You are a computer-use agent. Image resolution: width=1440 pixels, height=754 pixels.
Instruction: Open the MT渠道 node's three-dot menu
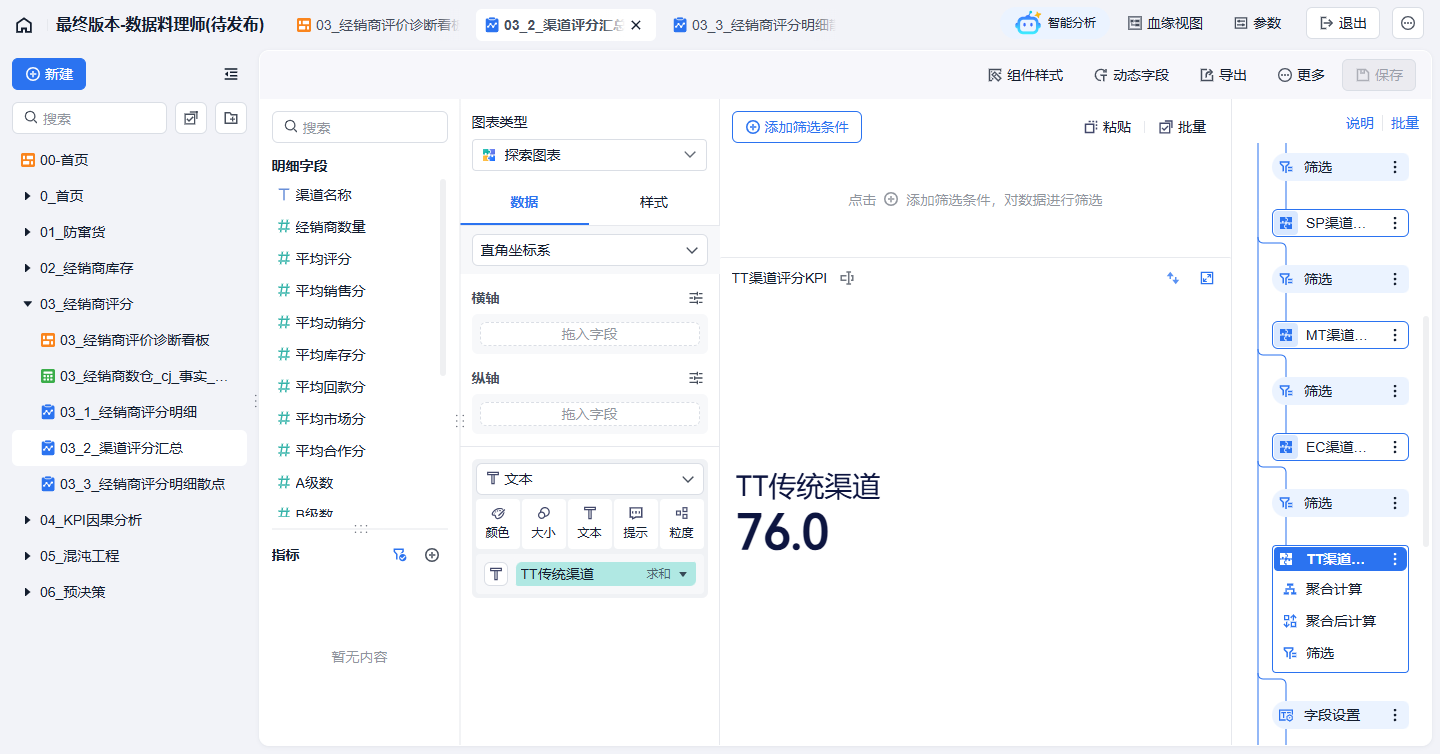(1395, 335)
